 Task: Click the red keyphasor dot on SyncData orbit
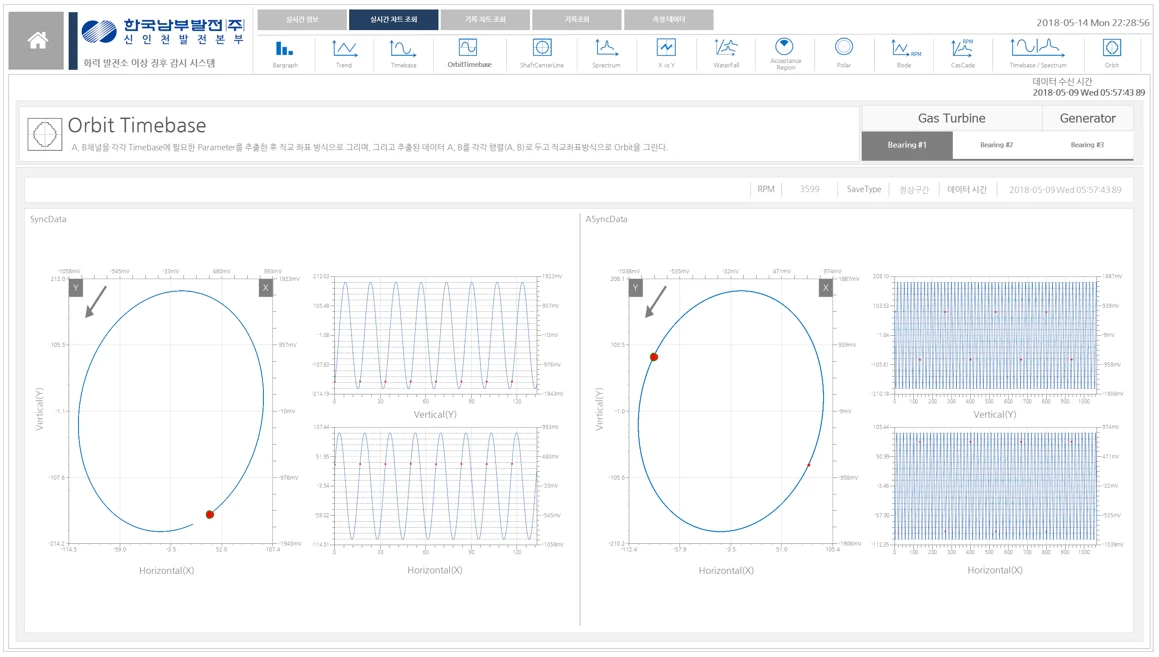point(210,514)
